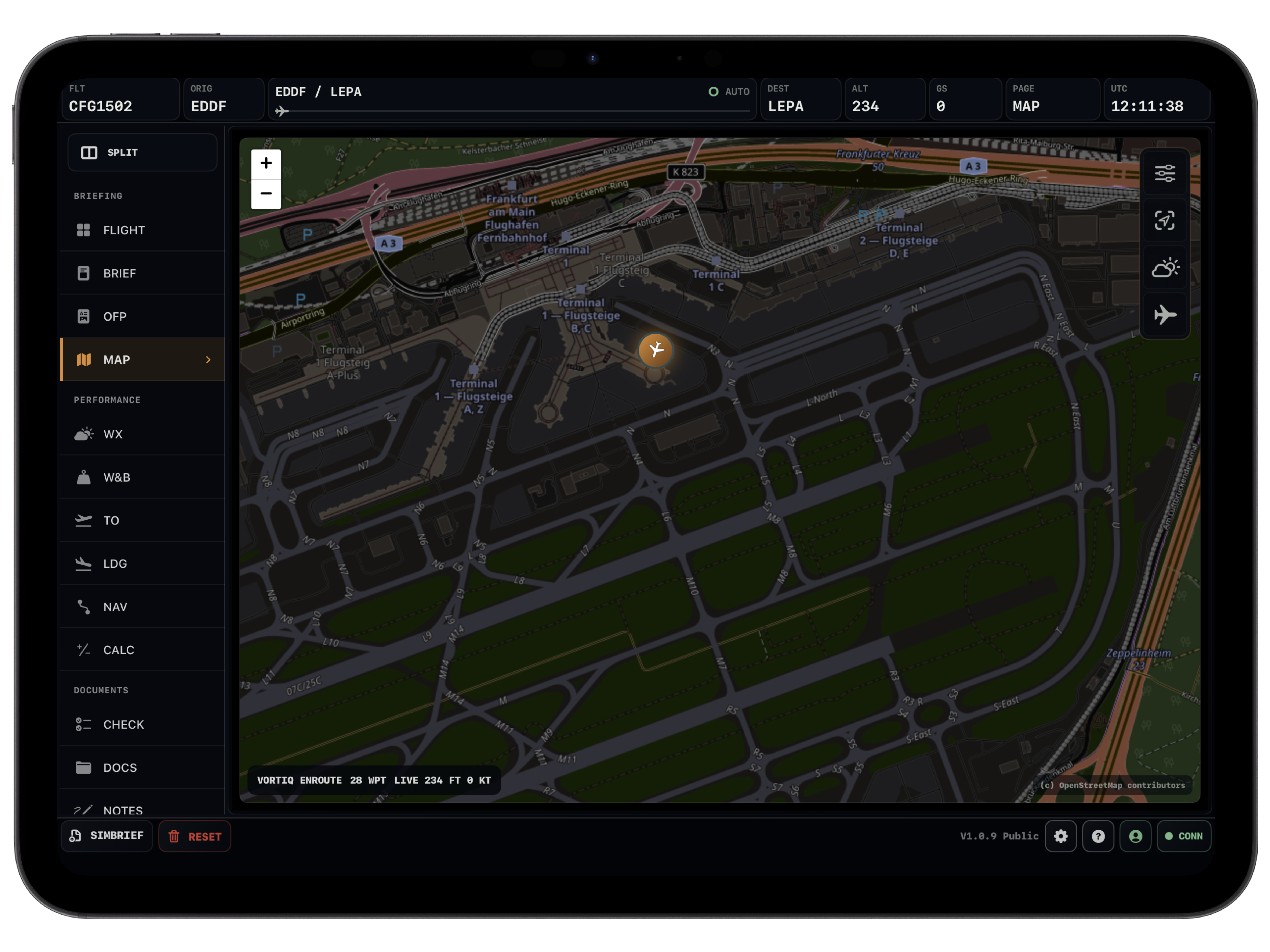Open the TO takeoff performance page
1270x952 pixels.
pos(142,520)
